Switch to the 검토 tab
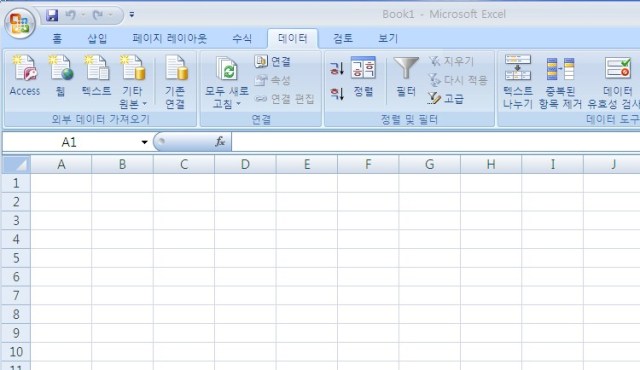The height and width of the screenshot is (370, 640). coord(343,39)
